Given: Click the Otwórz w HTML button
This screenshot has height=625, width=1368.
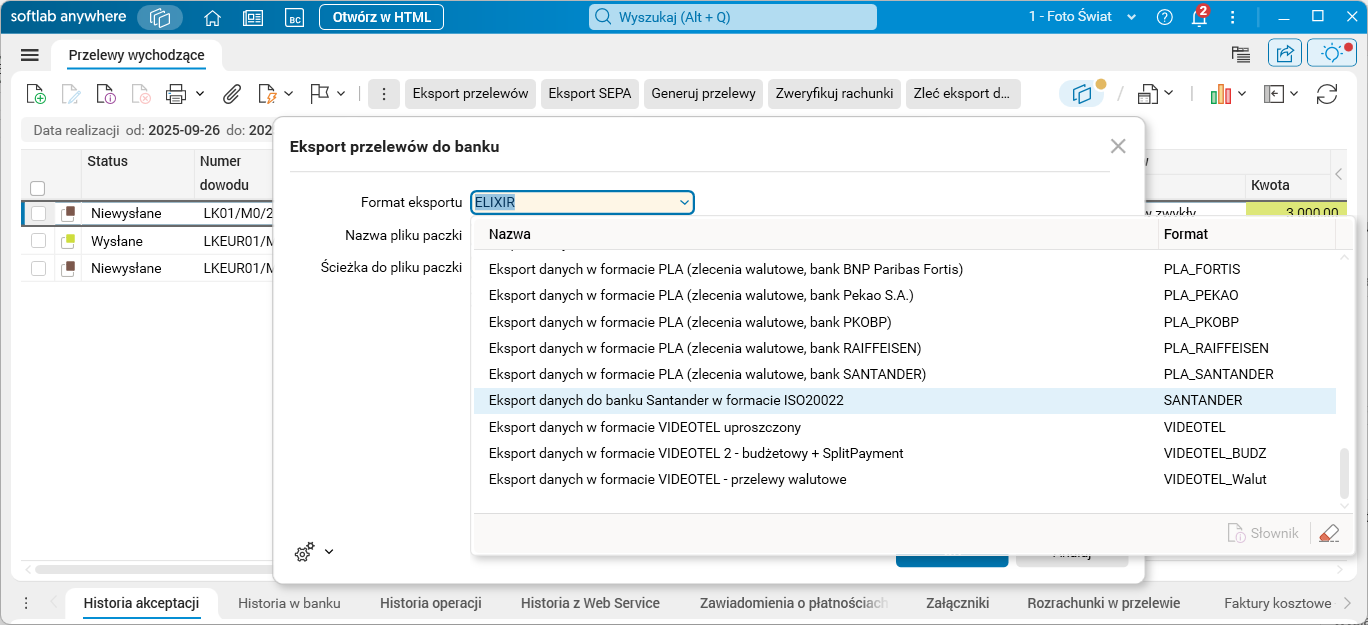Looking at the screenshot, I should click(x=381, y=17).
